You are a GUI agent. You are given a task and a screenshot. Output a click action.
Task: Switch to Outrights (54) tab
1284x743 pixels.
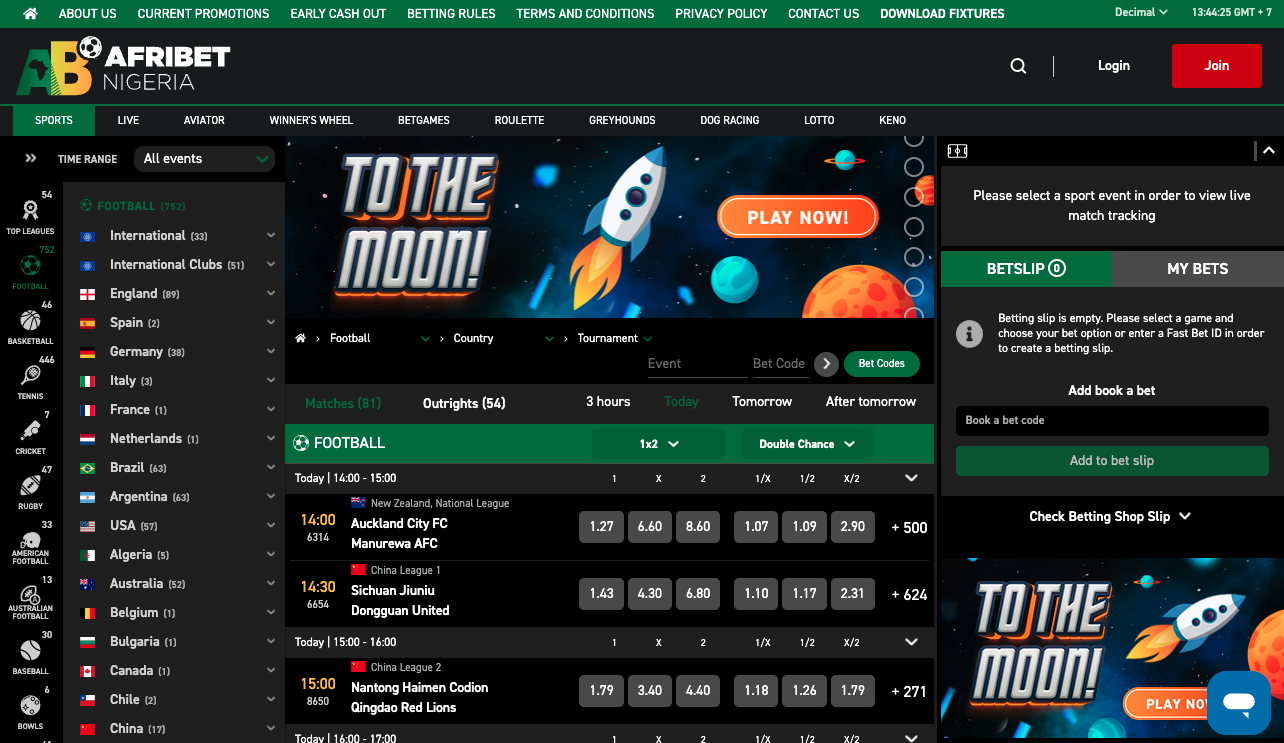point(464,404)
